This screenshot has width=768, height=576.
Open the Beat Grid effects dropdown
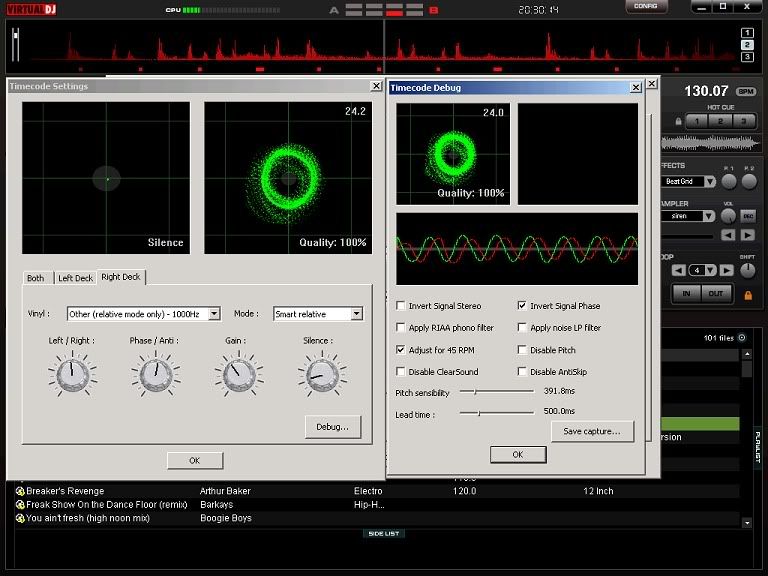click(x=710, y=182)
